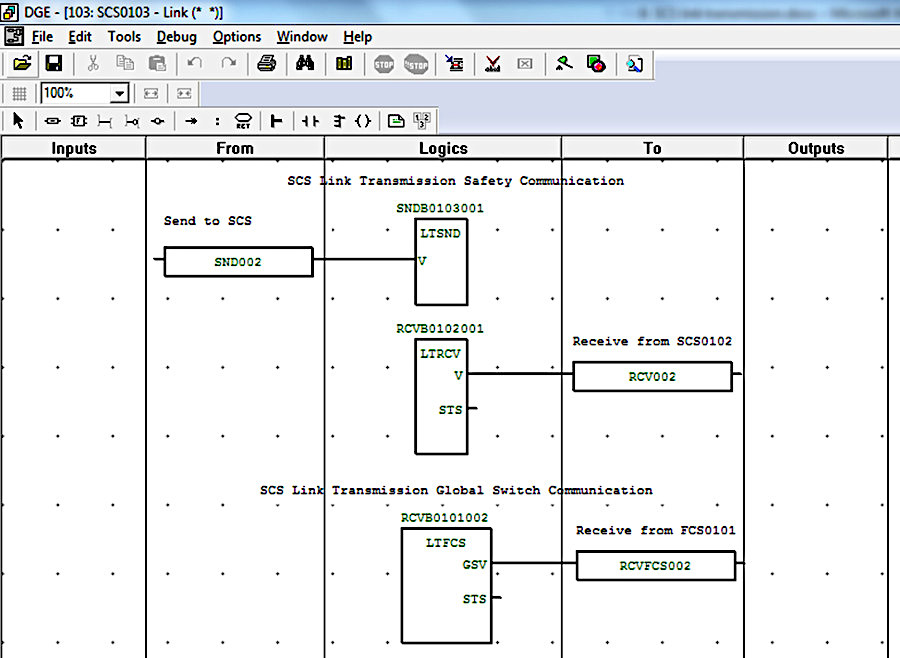Print using the printer icon
900x658 pixels.
coord(266,63)
